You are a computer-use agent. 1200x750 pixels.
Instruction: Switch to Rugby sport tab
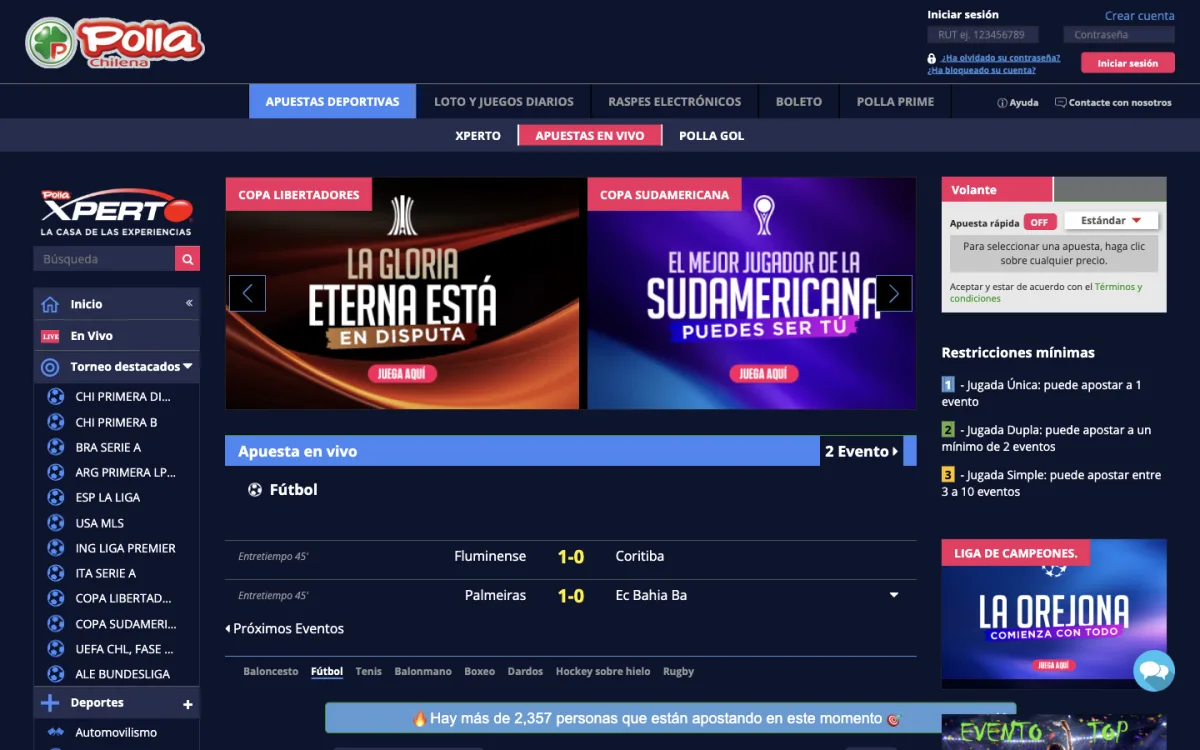[x=678, y=672]
